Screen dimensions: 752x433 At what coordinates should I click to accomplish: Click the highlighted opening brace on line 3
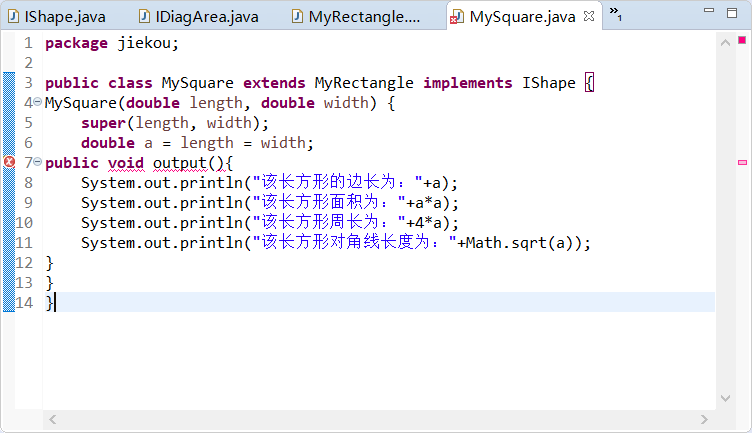[x=589, y=83]
